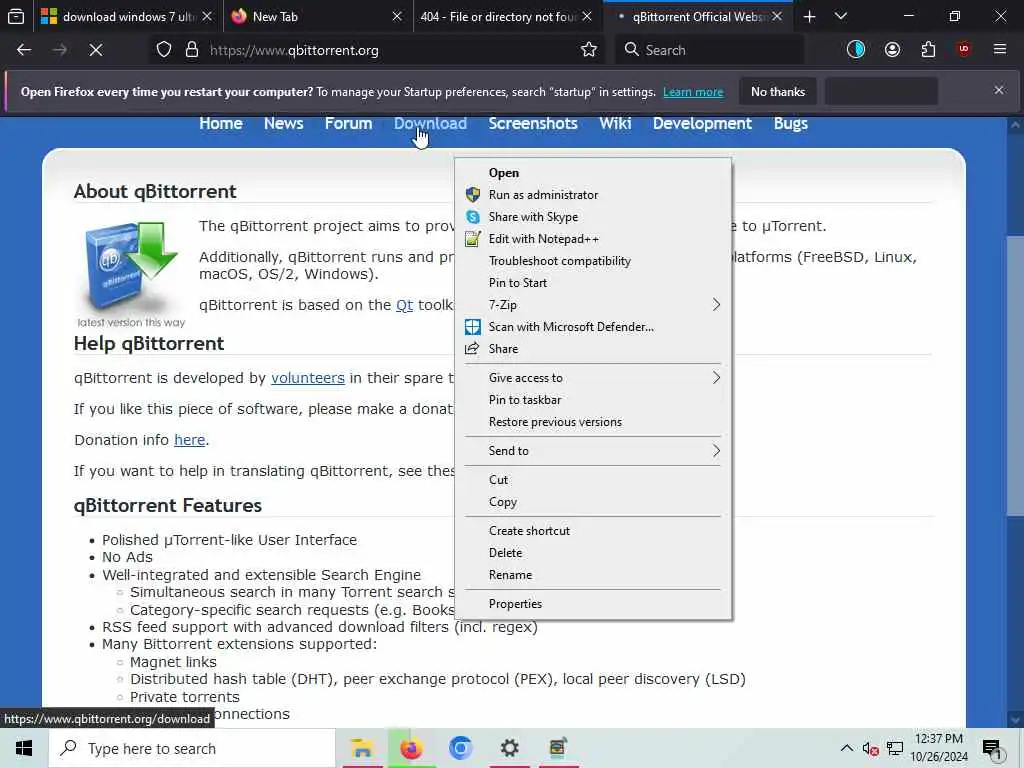Open the Wiki navigation link
The width and height of the screenshot is (1024, 768).
click(x=615, y=123)
